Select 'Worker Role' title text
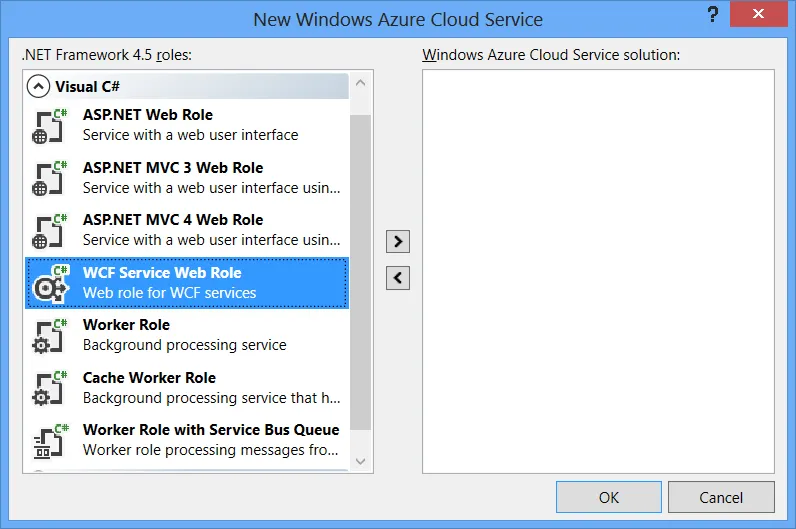The height and width of the screenshot is (529, 796). point(126,325)
